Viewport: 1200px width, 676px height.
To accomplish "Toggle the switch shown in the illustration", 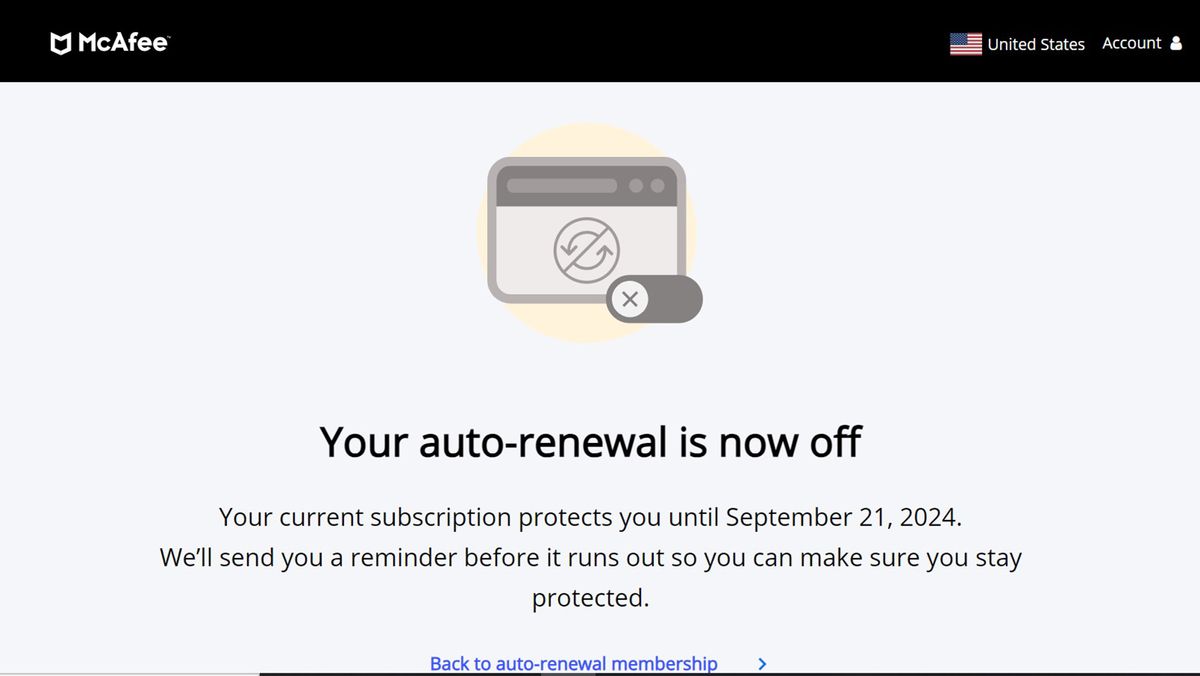I will click(x=653, y=299).
